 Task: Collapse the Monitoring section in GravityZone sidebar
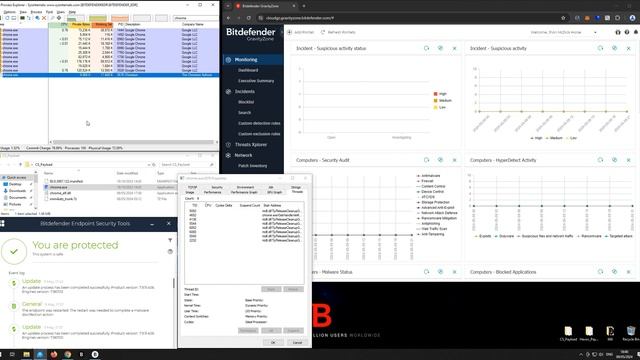pos(253,60)
